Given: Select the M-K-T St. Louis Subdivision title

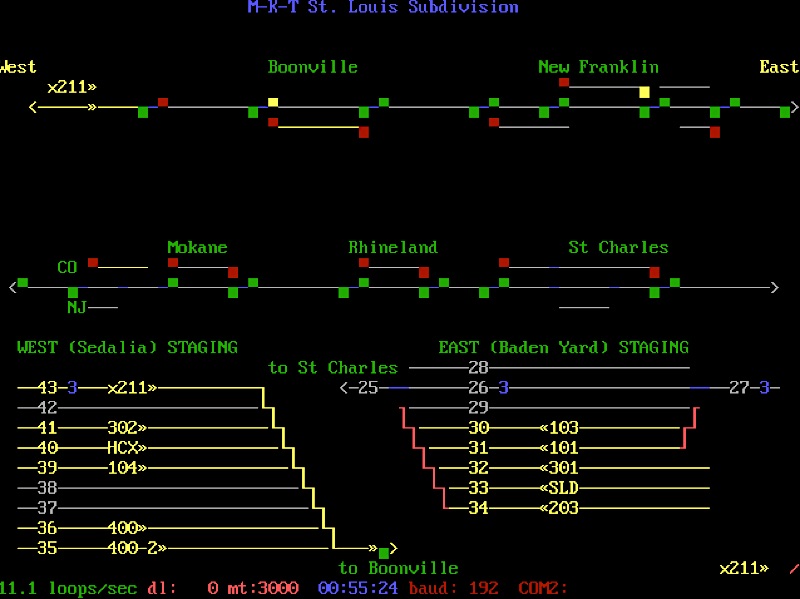Looking at the screenshot, I should (x=383, y=7).
